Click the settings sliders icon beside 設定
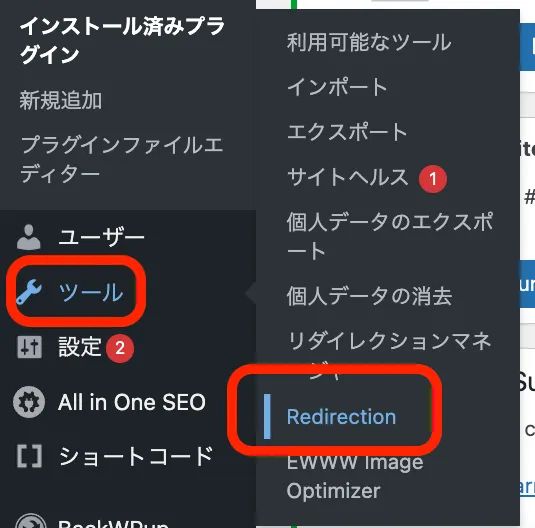This screenshot has width=535, height=528. 30,347
